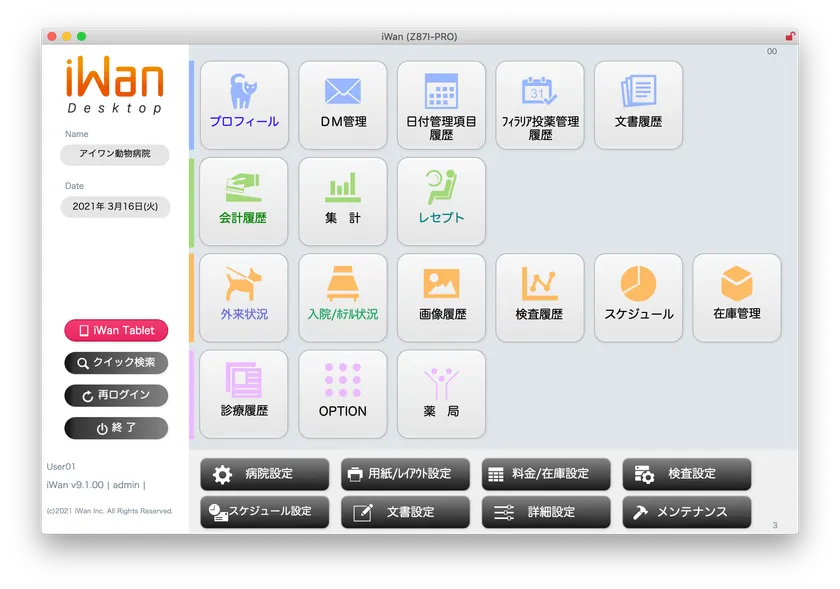
Task: Open 検査履歴 line graph tile
Action: [x=540, y=298]
